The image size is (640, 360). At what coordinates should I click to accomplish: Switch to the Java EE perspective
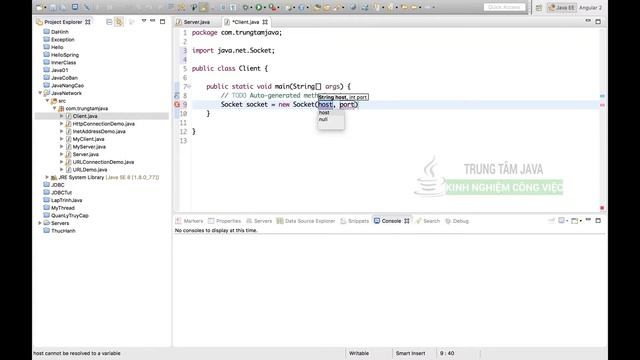(x=562, y=8)
